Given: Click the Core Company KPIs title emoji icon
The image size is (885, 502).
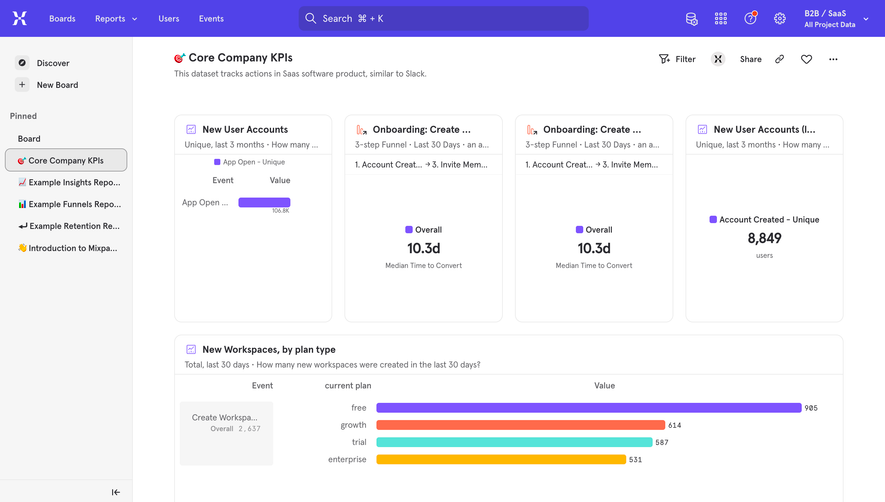Looking at the screenshot, I should tap(179, 58).
